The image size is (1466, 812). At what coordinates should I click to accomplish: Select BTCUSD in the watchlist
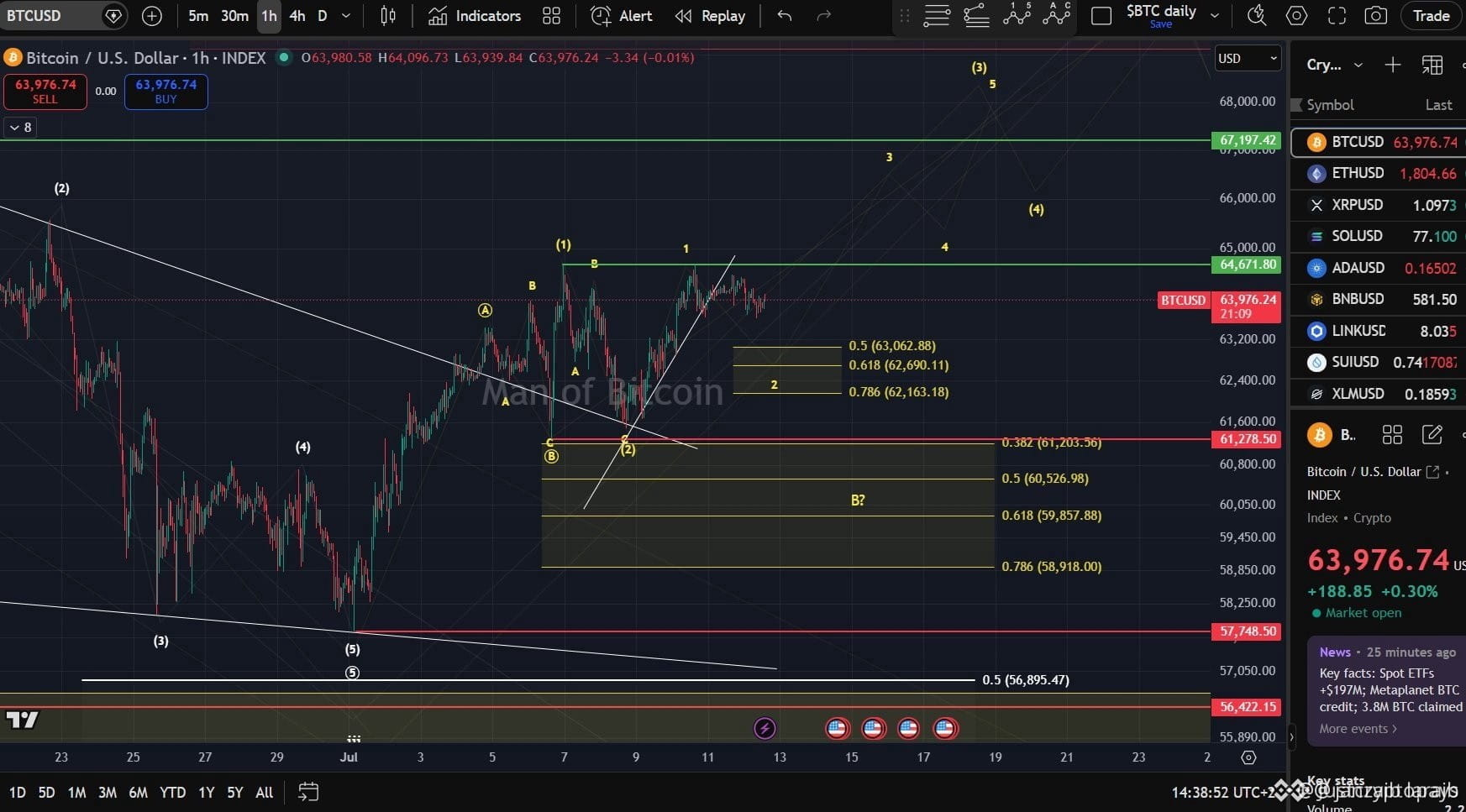coord(1379,142)
